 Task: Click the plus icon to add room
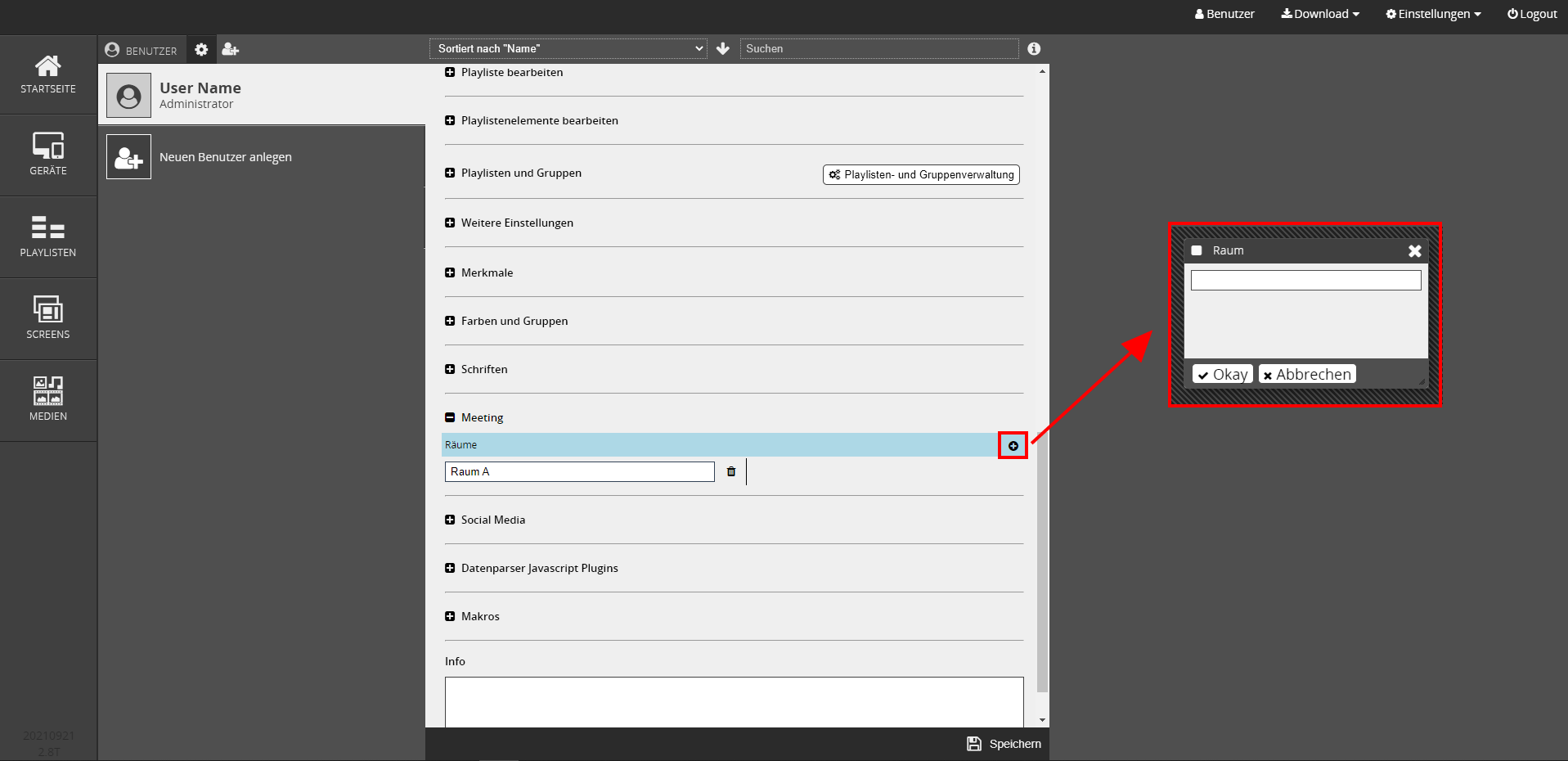point(1013,446)
